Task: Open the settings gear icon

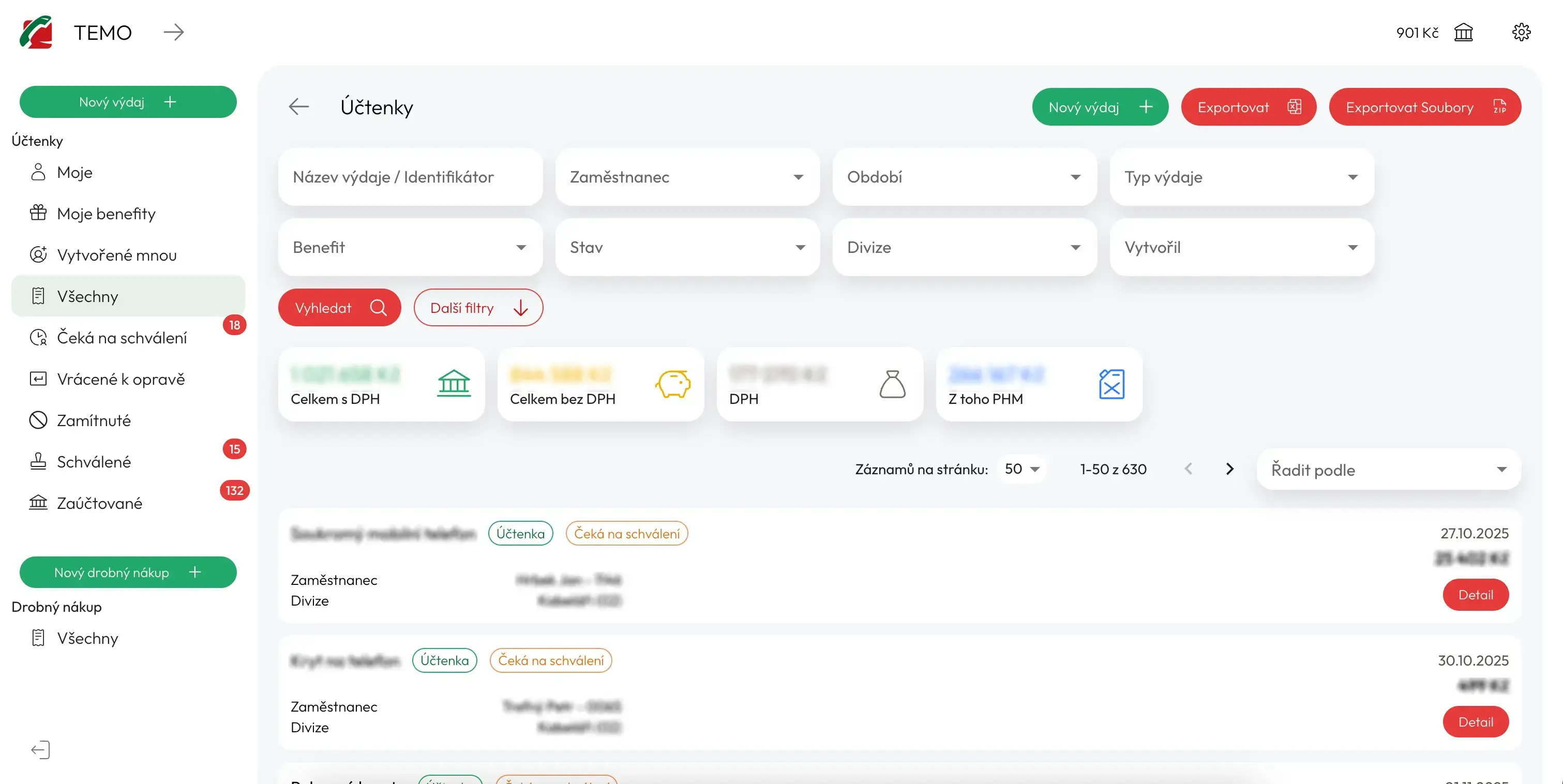Action: pyautogui.click(x=1522, y=32)
